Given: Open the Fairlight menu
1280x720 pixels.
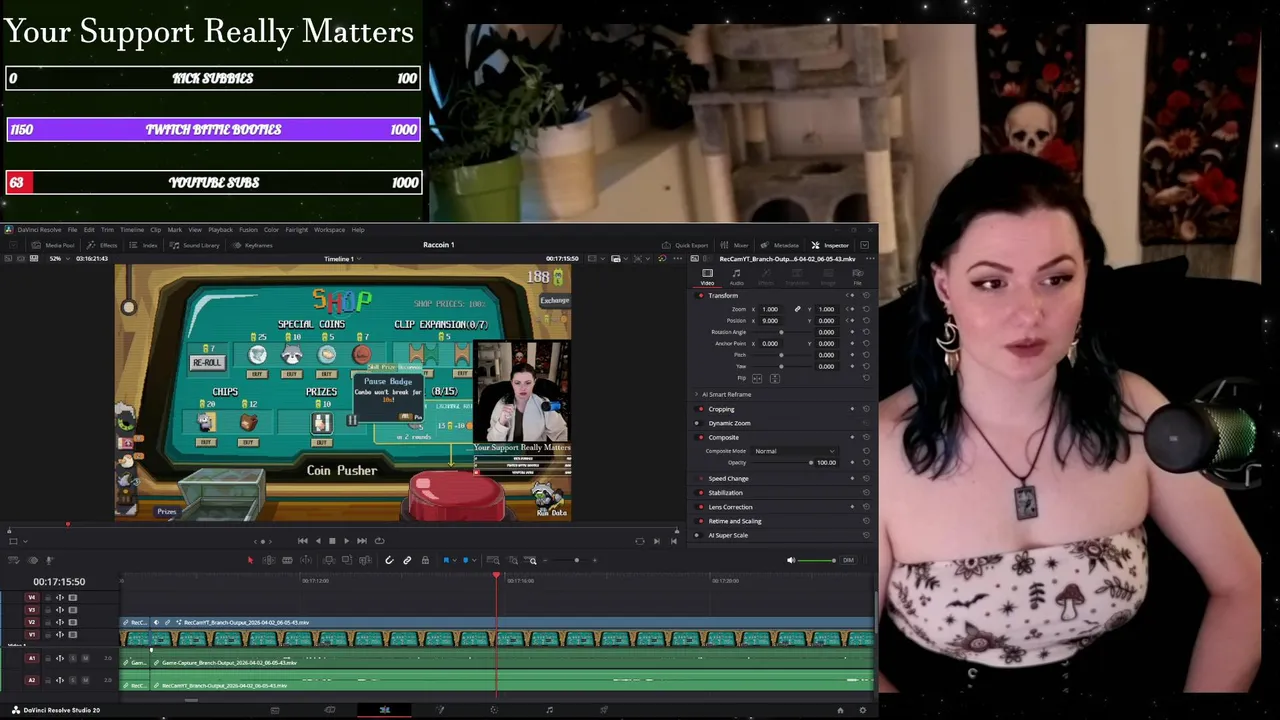Looking at the screenshot, I should tap(296, 230).
